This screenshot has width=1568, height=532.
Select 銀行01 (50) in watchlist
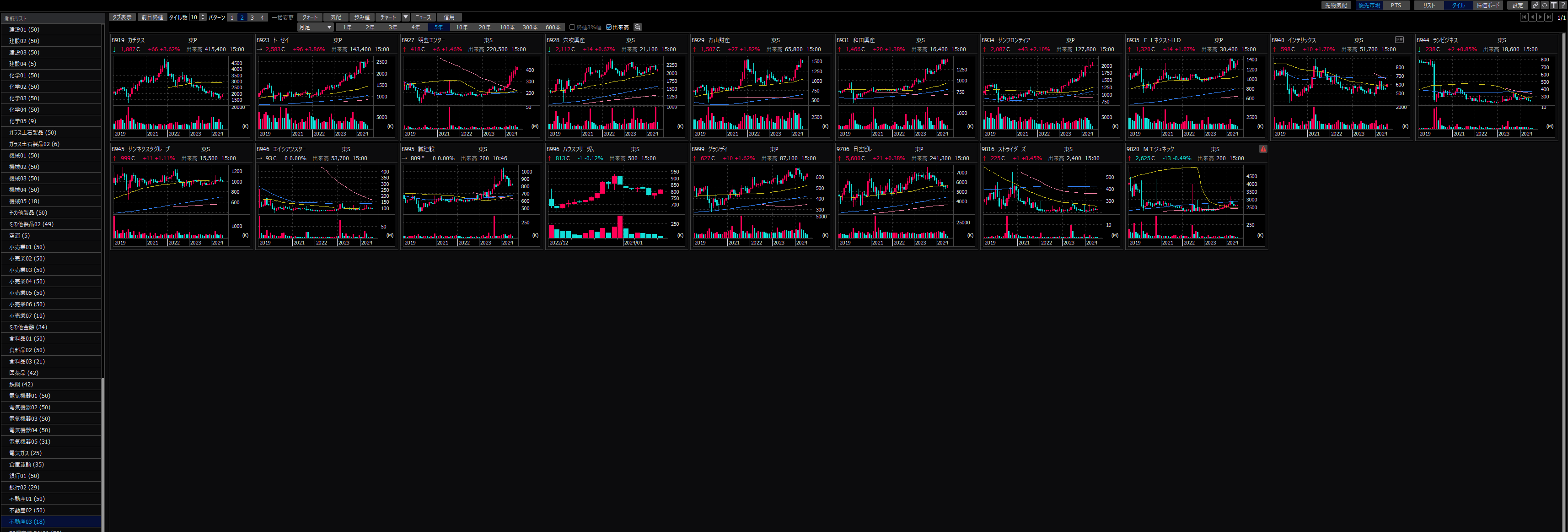click(x=24, y=476)
